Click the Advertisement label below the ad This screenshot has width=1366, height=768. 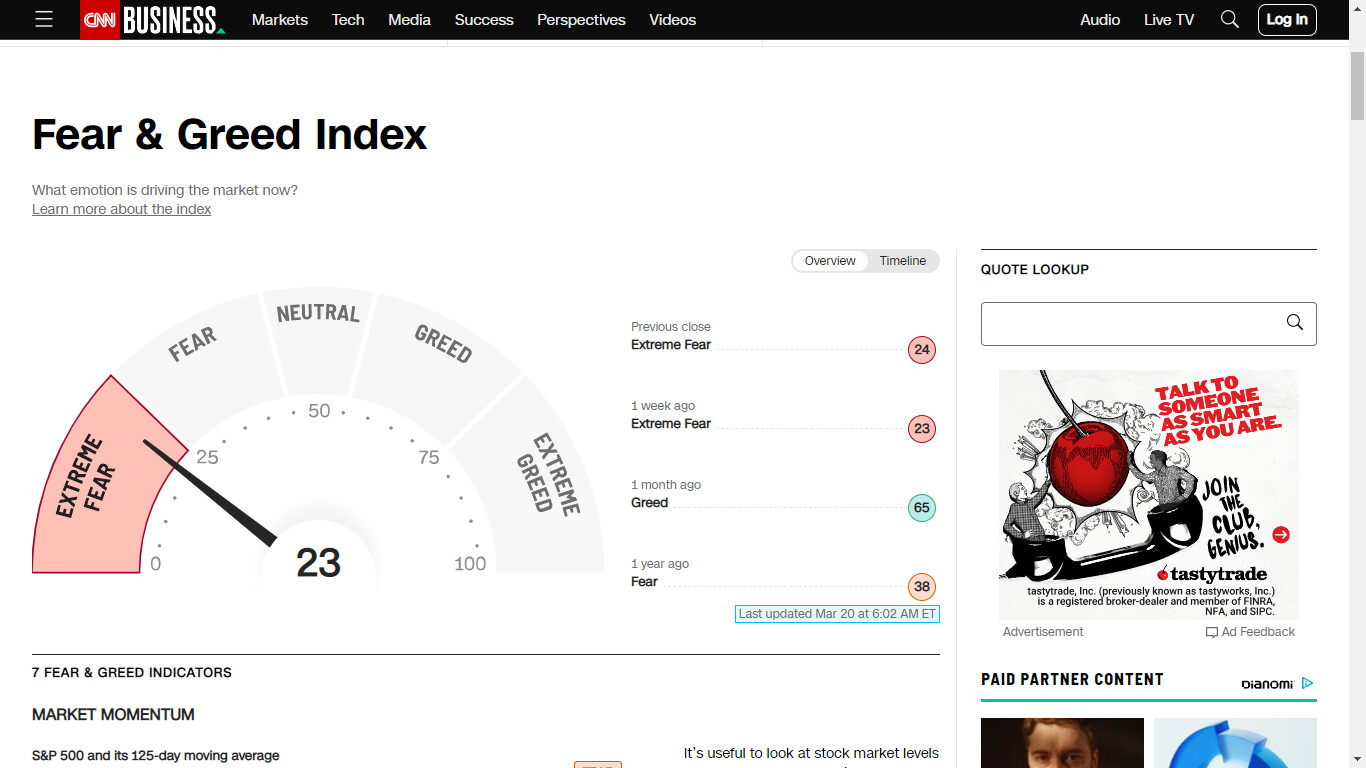[1043, 632]
